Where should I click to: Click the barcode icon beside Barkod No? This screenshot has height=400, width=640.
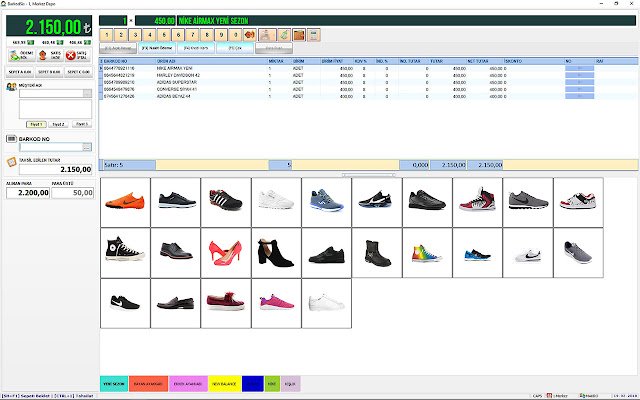pyautogui.click(x=11, y=139)
